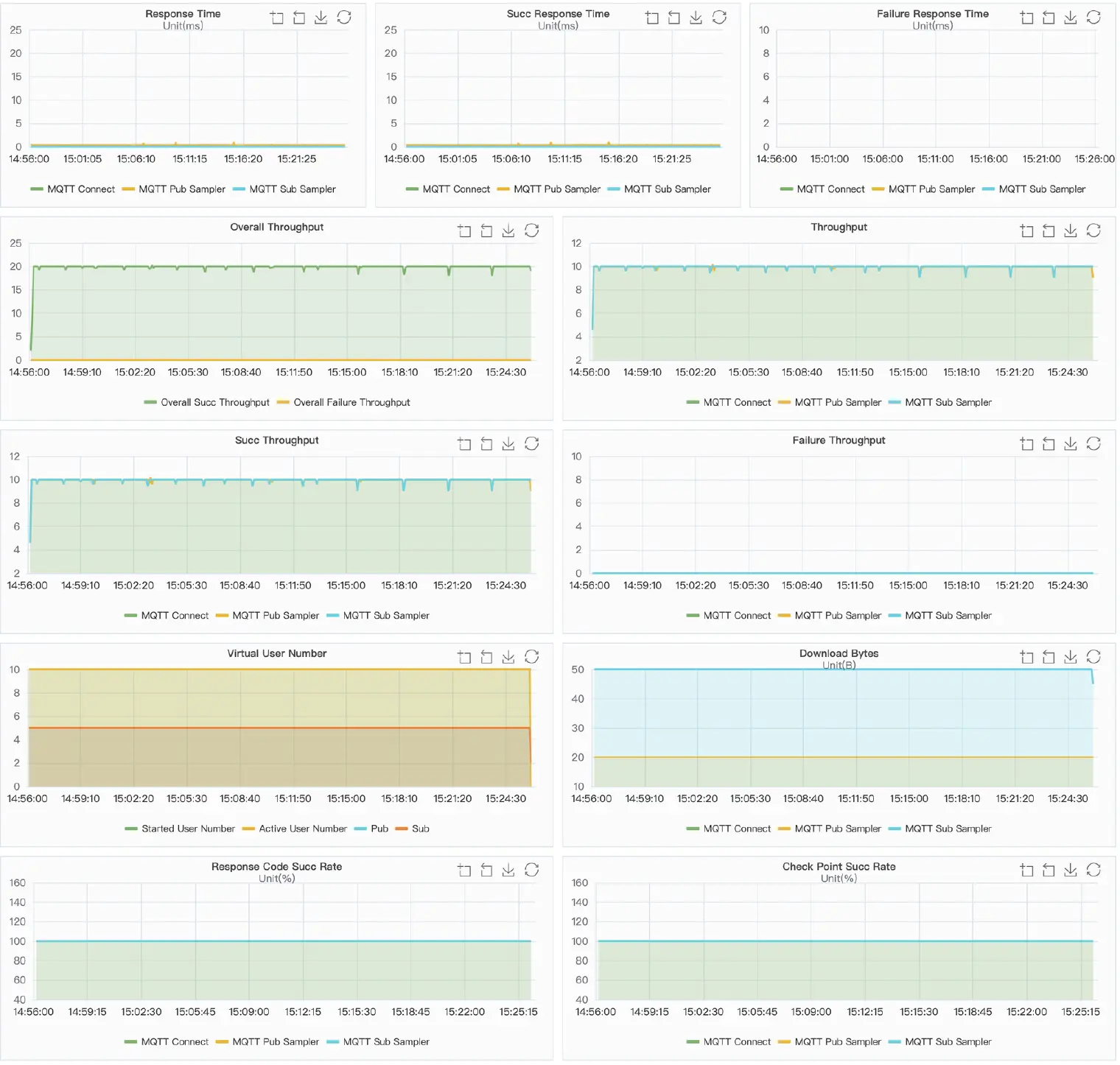This screenshot has height=1065, width=1120.
Task: Toggle Overall Succ Throughput legend series
Action: click(x=207, y=402)
